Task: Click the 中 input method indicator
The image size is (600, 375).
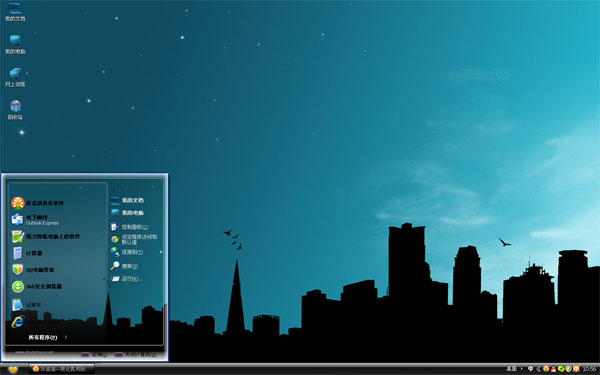Action: [x=530, y=368]
